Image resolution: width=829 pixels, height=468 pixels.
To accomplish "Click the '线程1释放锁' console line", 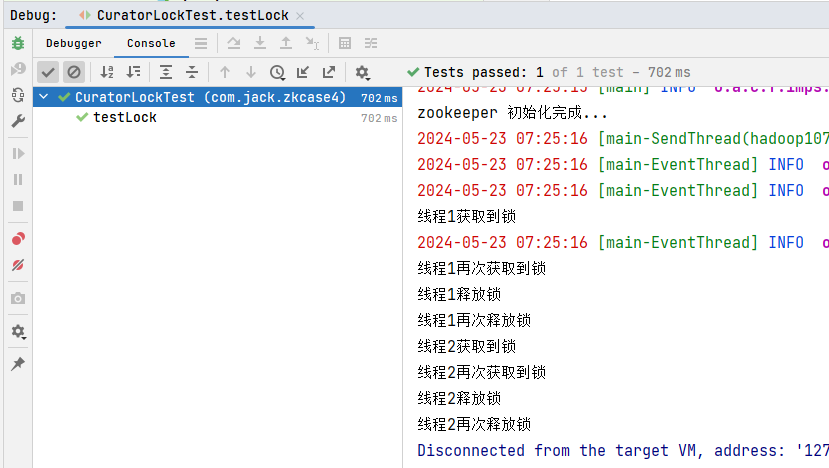I will coord(459,294).
